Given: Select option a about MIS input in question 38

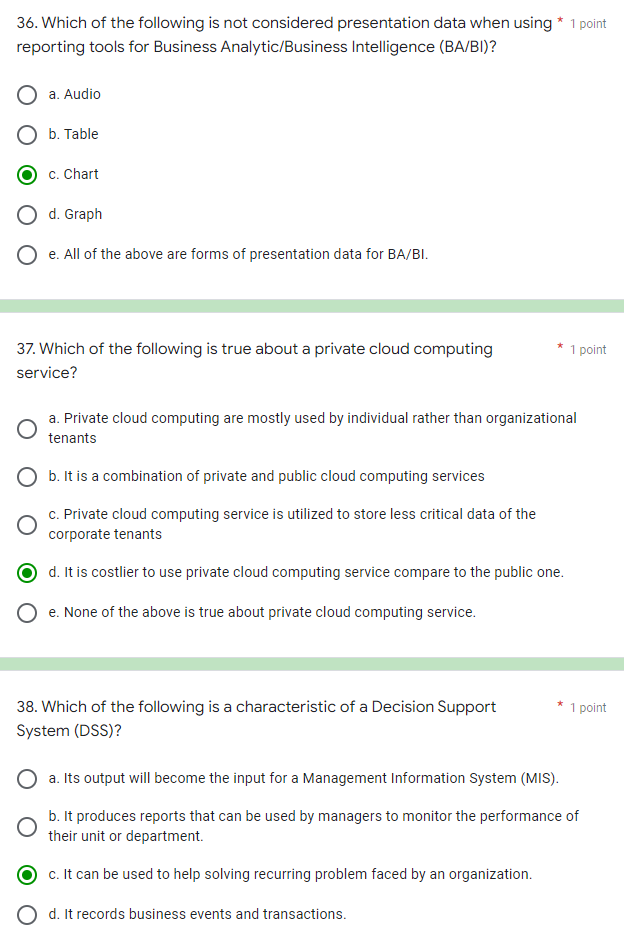Looking at the screenshot, I should pyautogui.click(x=27, y=778).
